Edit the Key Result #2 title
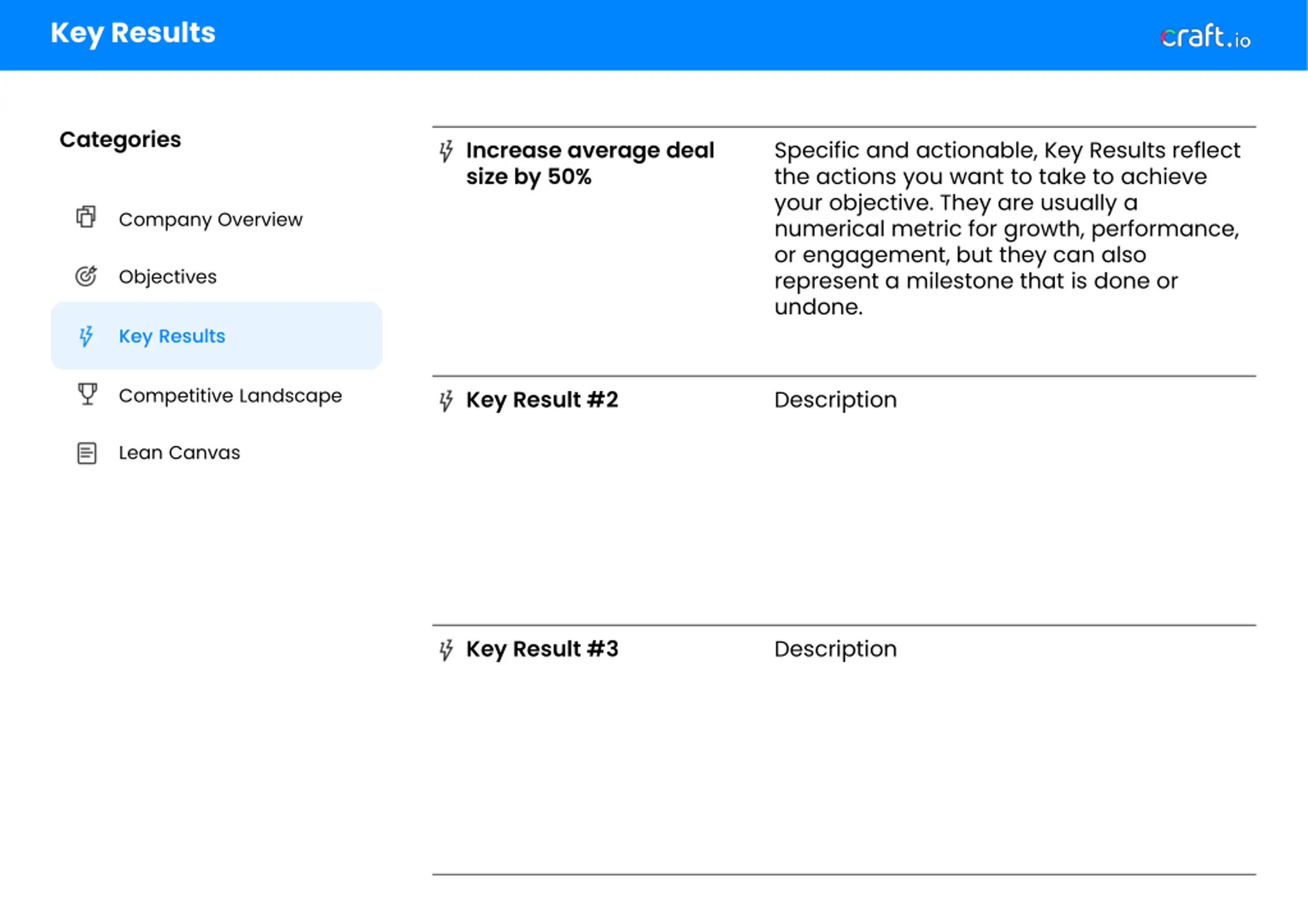 click(542, 400)
